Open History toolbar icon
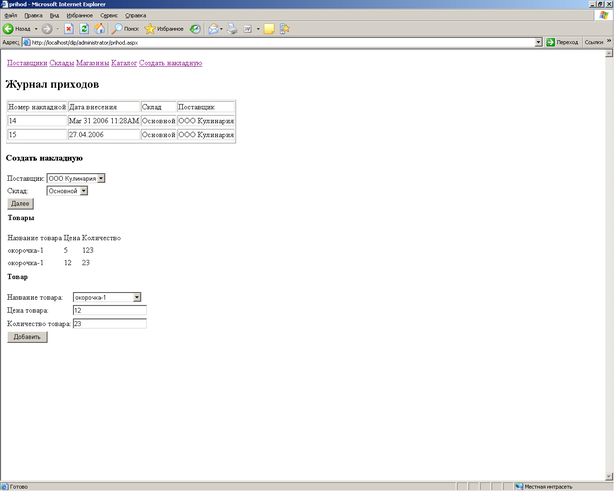 195,29
